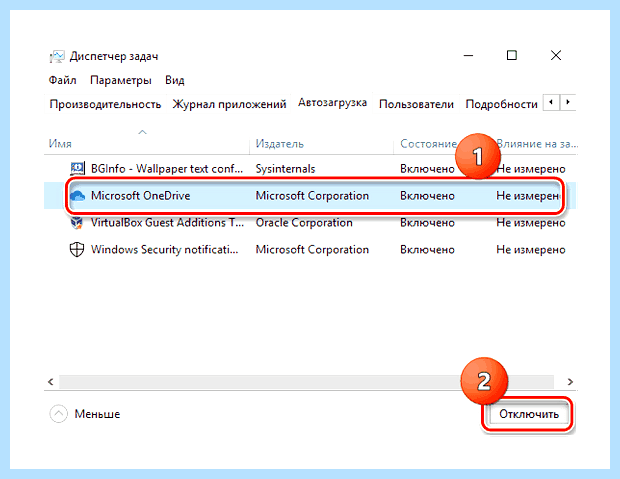The height and width of the screenshot is (479, 620).
Task: Click the VirtualBox Guest Additions icon
Action: tap(77, 222)
